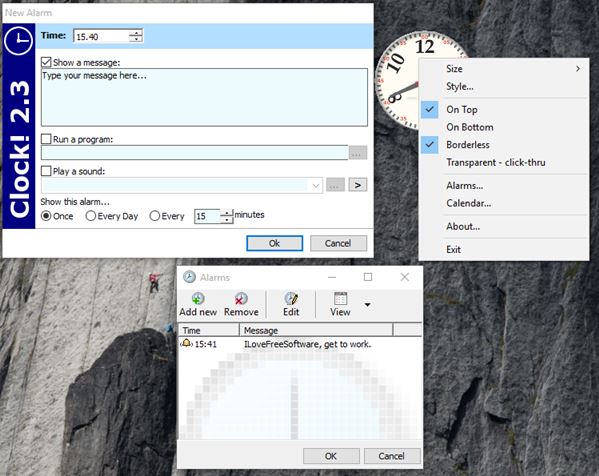The height and width of the screenshot is (476, 599).
Task: Sort alarms by the Time column header
Action: pos(209,330)
